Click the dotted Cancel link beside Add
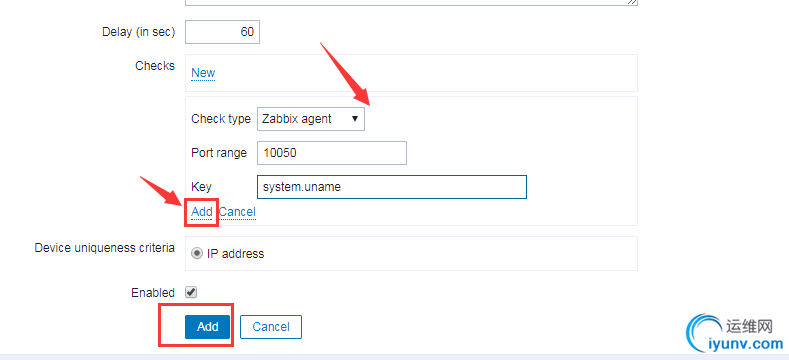The image size is (789, 360). [237, 212]
